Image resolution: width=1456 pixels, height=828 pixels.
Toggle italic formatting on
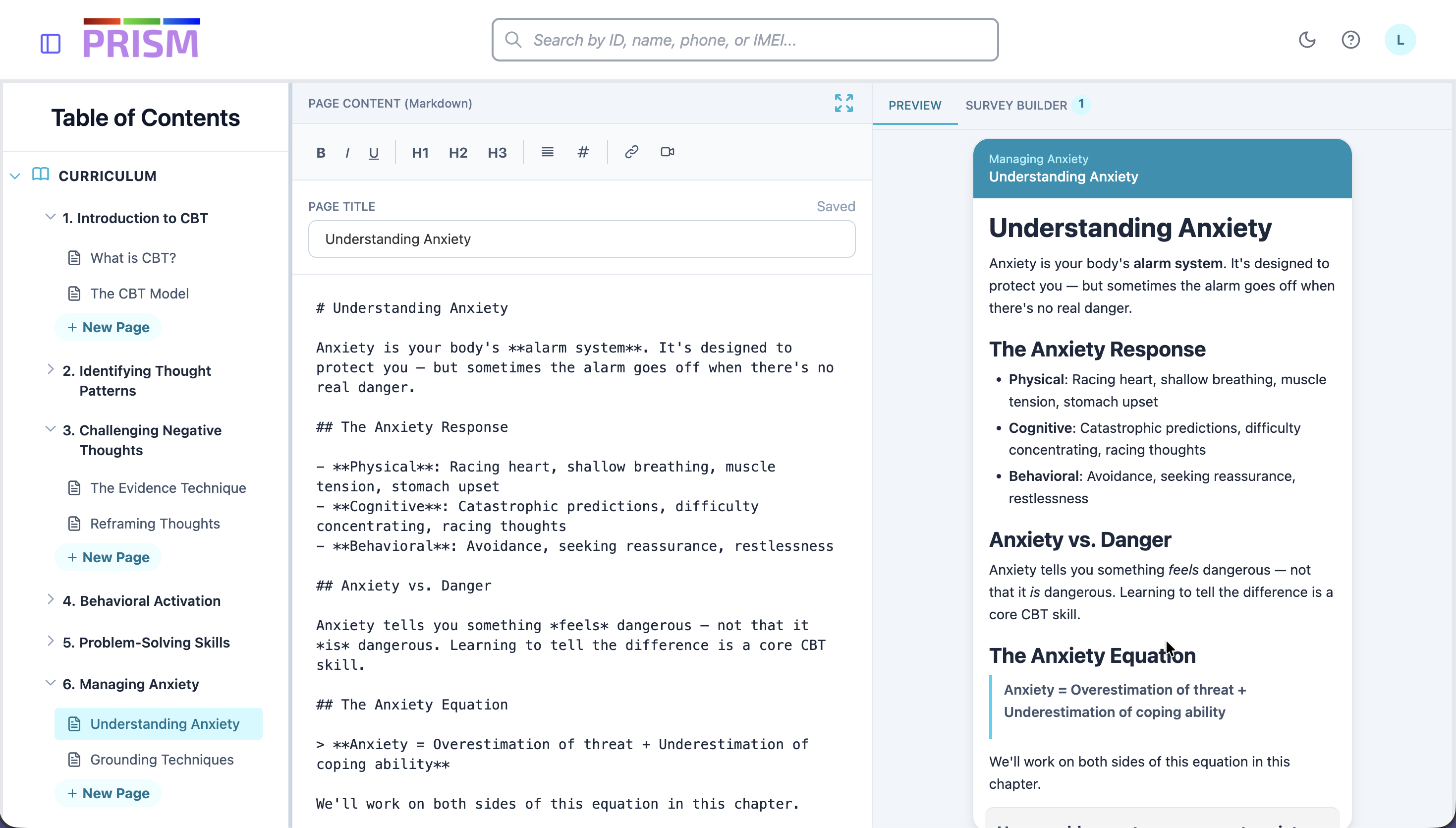[347, 152]
